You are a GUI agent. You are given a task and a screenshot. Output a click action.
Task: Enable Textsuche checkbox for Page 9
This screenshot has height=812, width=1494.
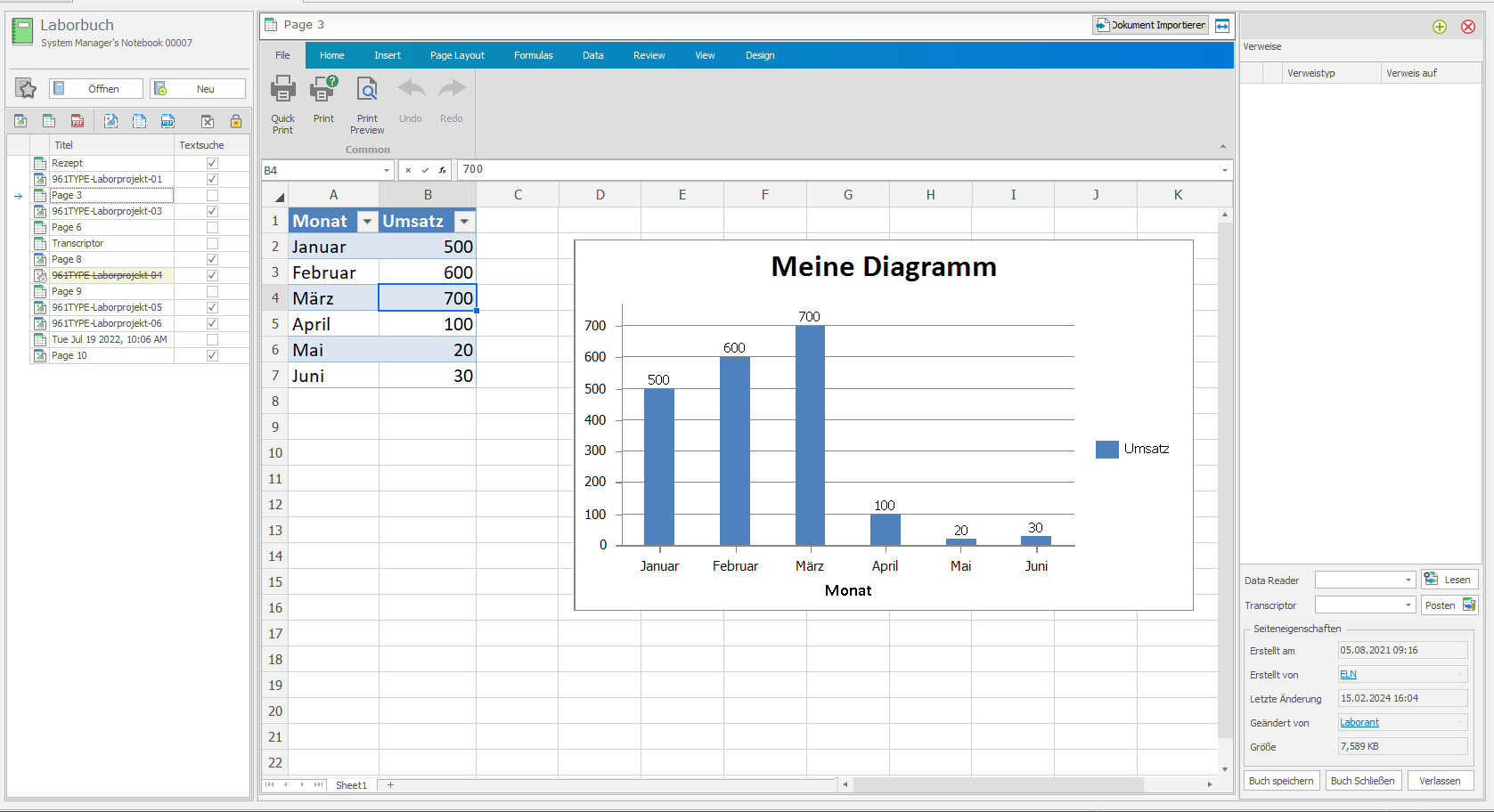(212, 291)
